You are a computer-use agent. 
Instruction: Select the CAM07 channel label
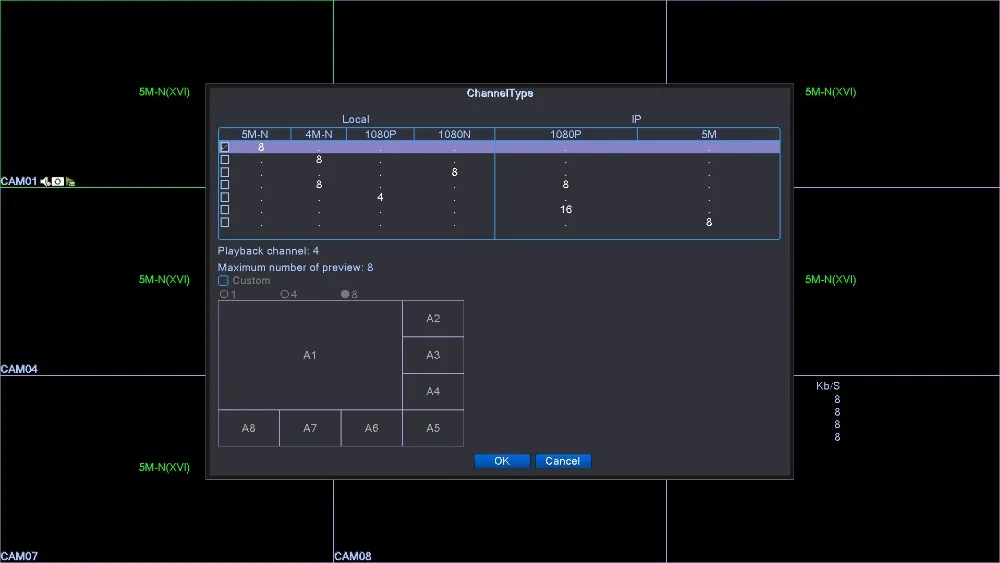coord(19,557)
